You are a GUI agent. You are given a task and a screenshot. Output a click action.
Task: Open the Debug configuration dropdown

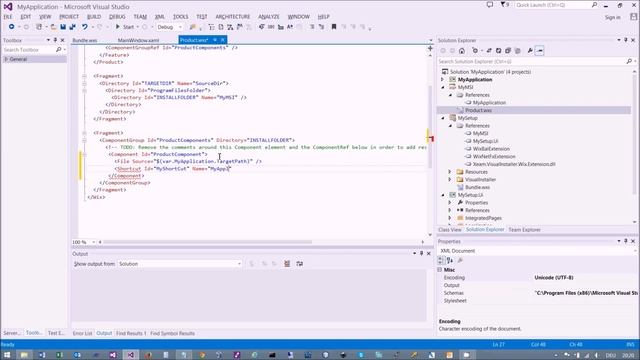click(x=169, y=27)
